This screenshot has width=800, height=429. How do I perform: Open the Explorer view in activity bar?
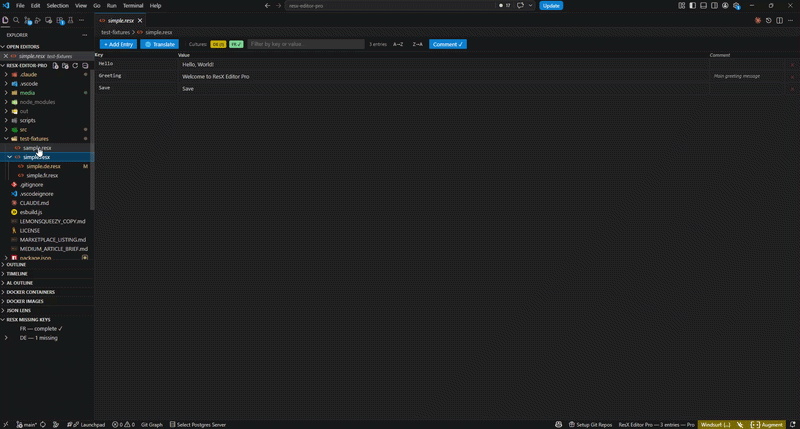pos(5,20)
